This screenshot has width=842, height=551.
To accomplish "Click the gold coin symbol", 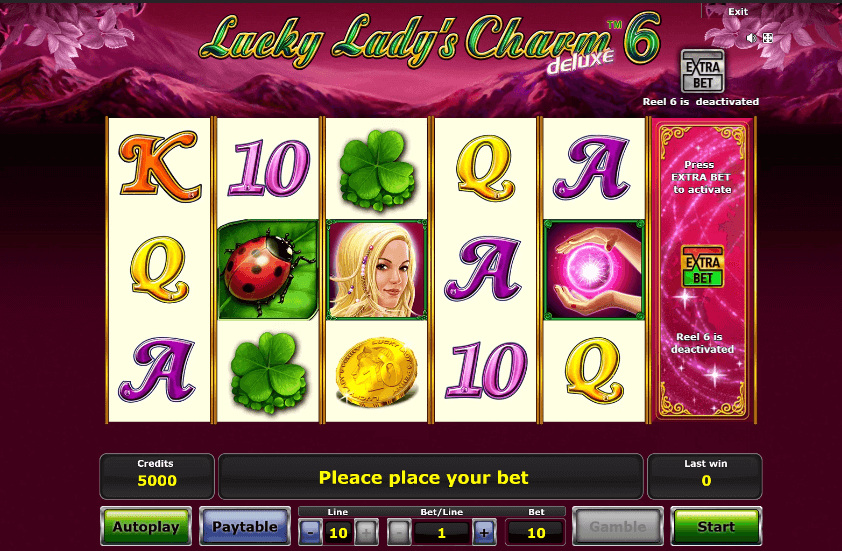I will click(376, 371).
